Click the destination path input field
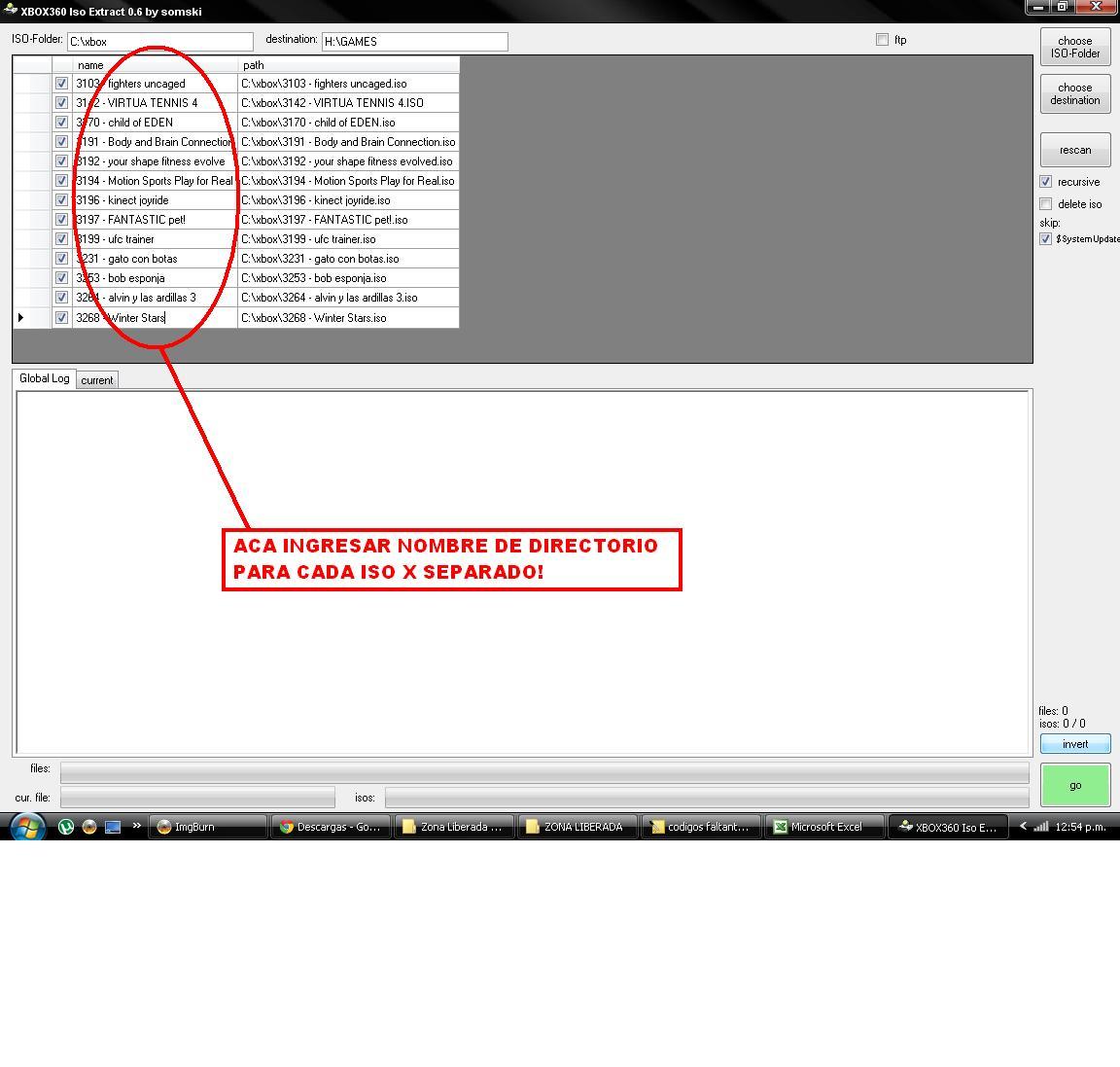Image resolution: width=1120 pixels, height=1067 pixels. [415, 42]
